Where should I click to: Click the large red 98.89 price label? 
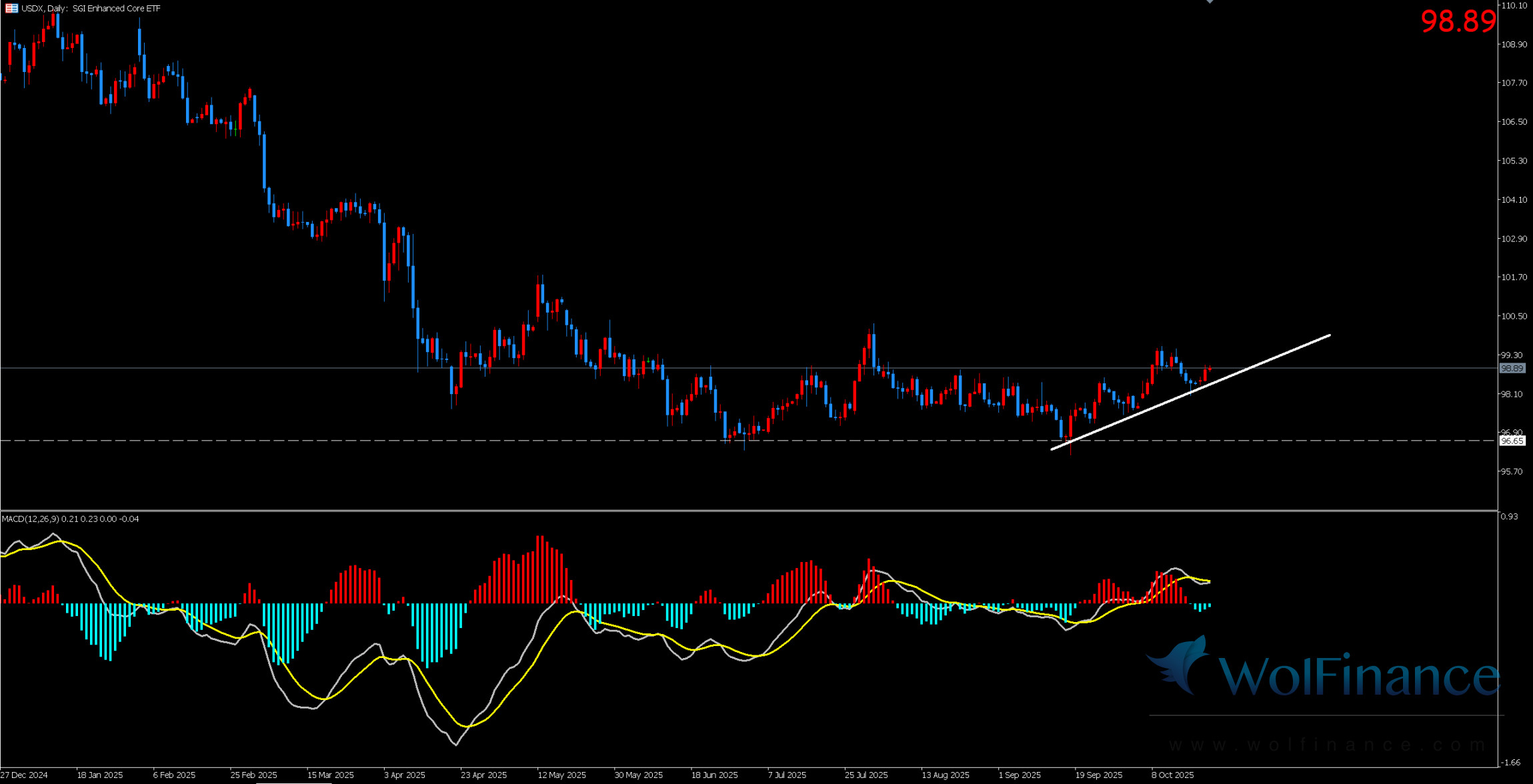coord(1458,22)
